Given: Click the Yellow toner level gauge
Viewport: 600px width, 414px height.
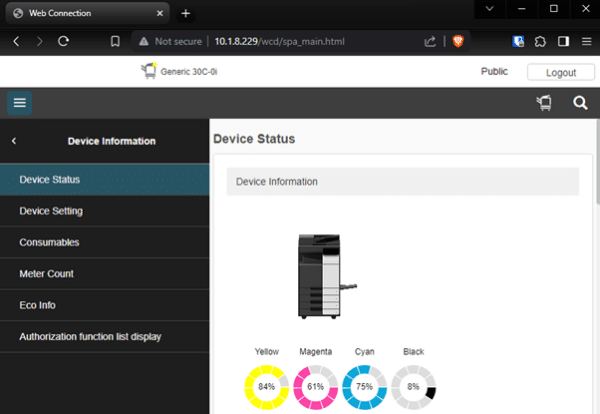Looking at the screenshot, I should (x=266, y=386).
